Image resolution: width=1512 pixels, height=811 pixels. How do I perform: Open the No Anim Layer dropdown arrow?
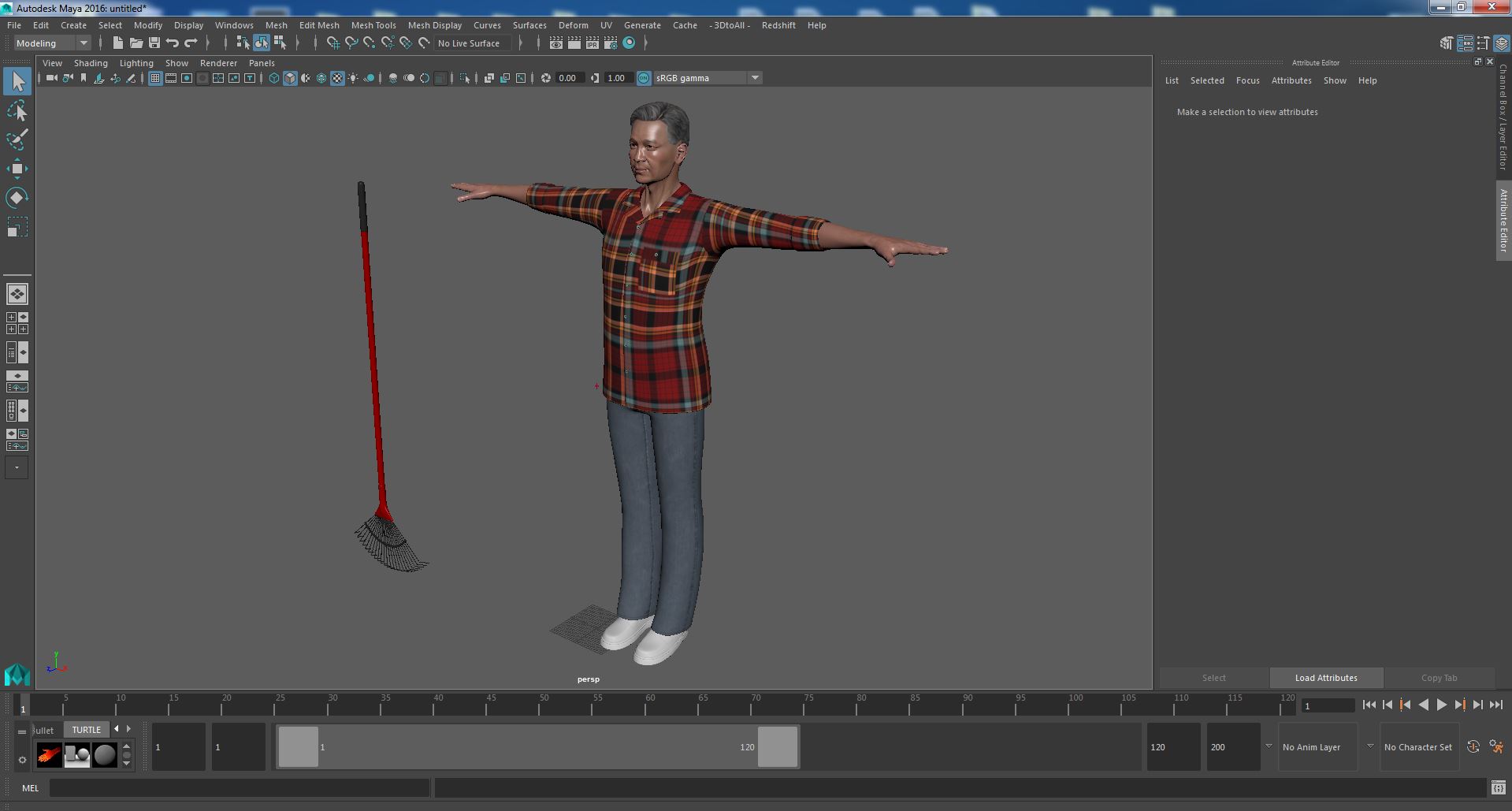pos(1269,746)
